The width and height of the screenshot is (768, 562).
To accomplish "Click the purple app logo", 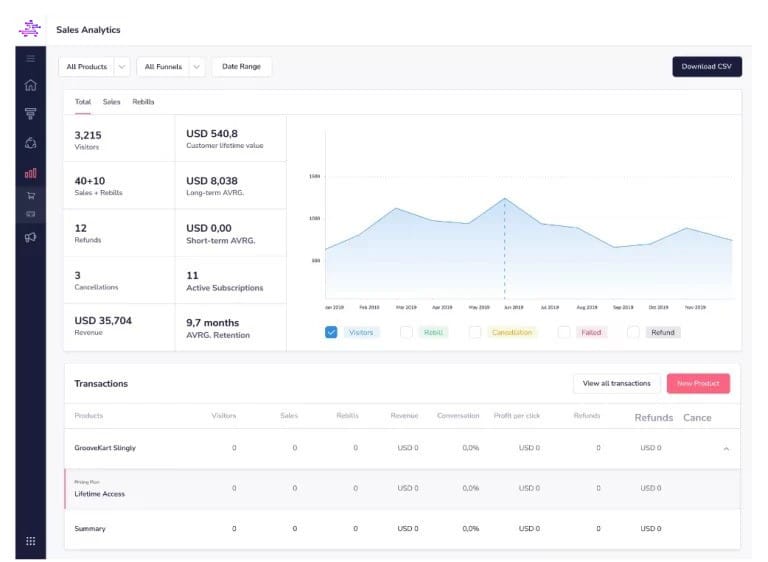I will pyautogui.click(x=30, y=29).
